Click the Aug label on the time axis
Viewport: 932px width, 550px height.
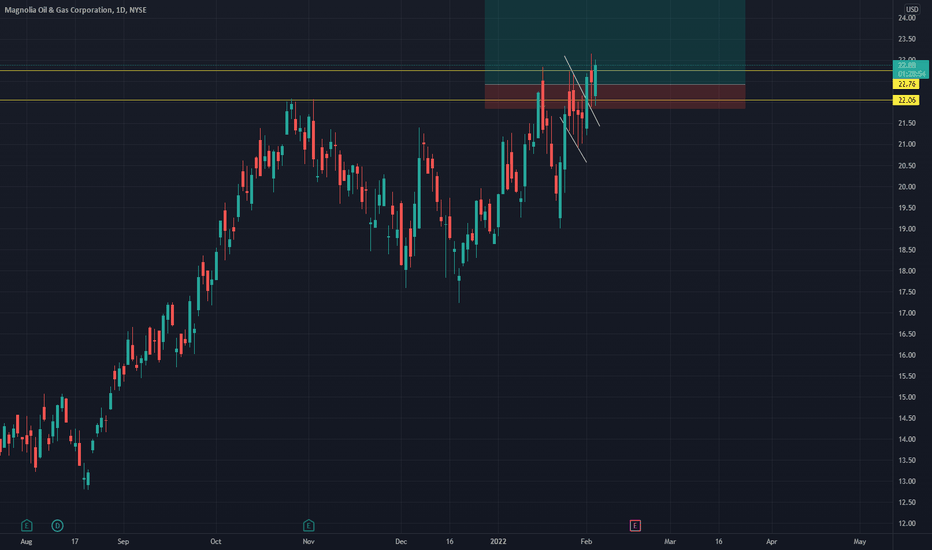point(26,542)
